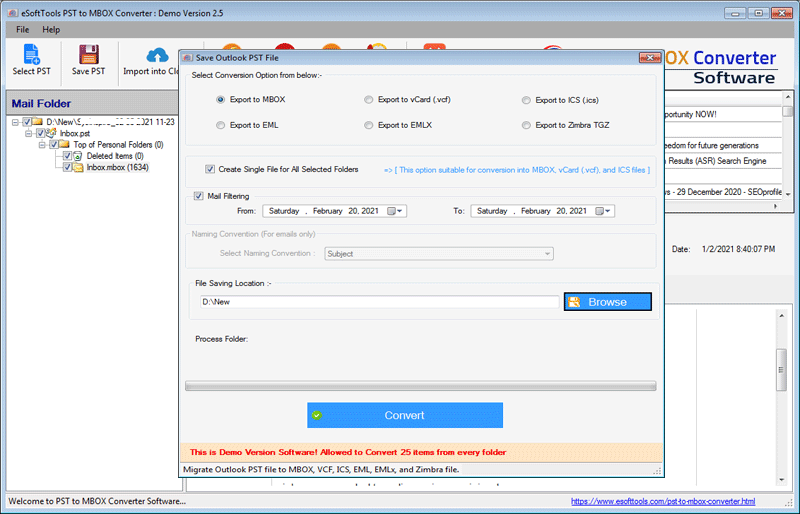800x514 pixels.
Task: Select Export to EMLX option
Action: [368, 125]
